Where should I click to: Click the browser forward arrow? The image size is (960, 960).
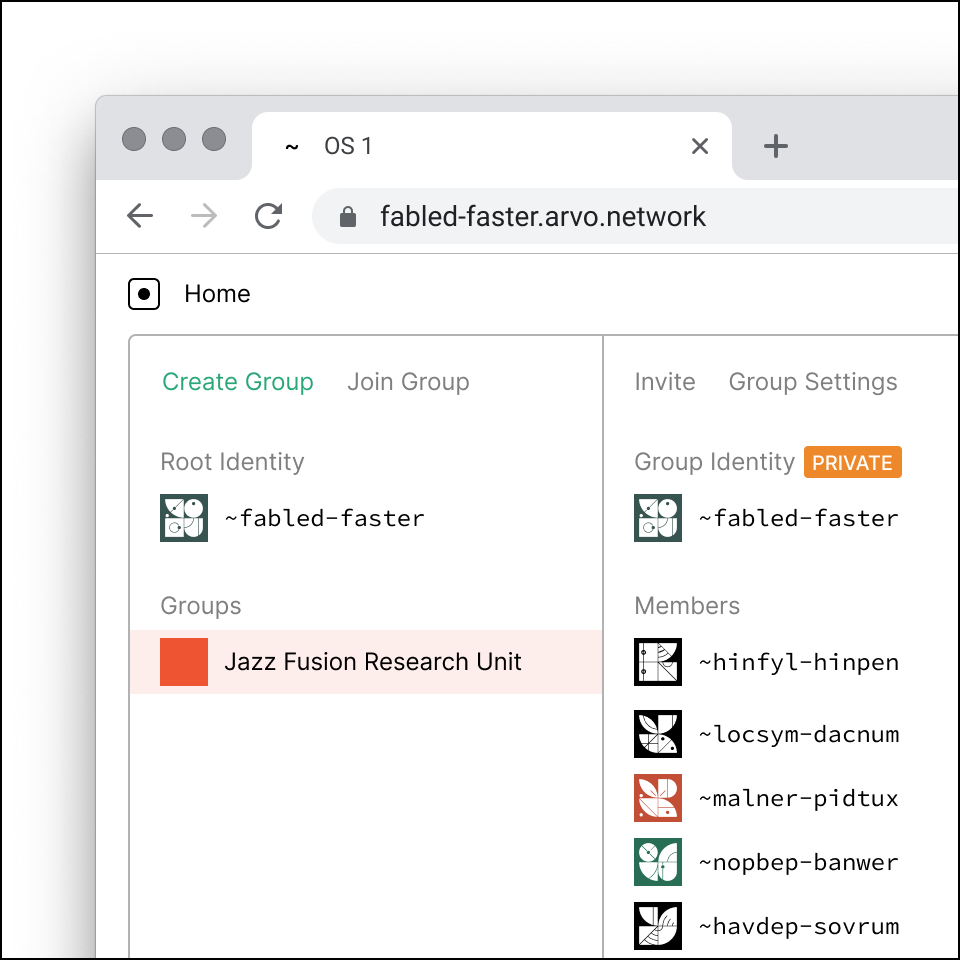(x=204, y=216)
